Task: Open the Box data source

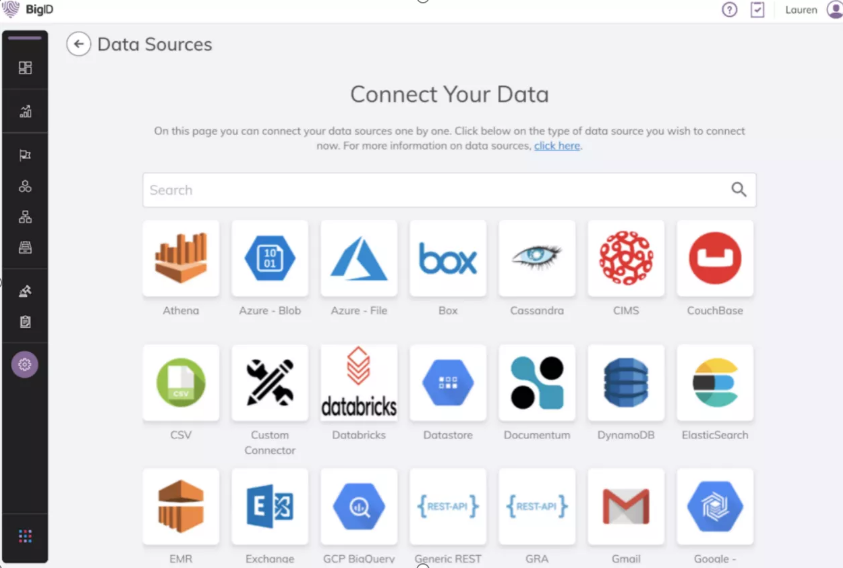Action: [448, 258]
